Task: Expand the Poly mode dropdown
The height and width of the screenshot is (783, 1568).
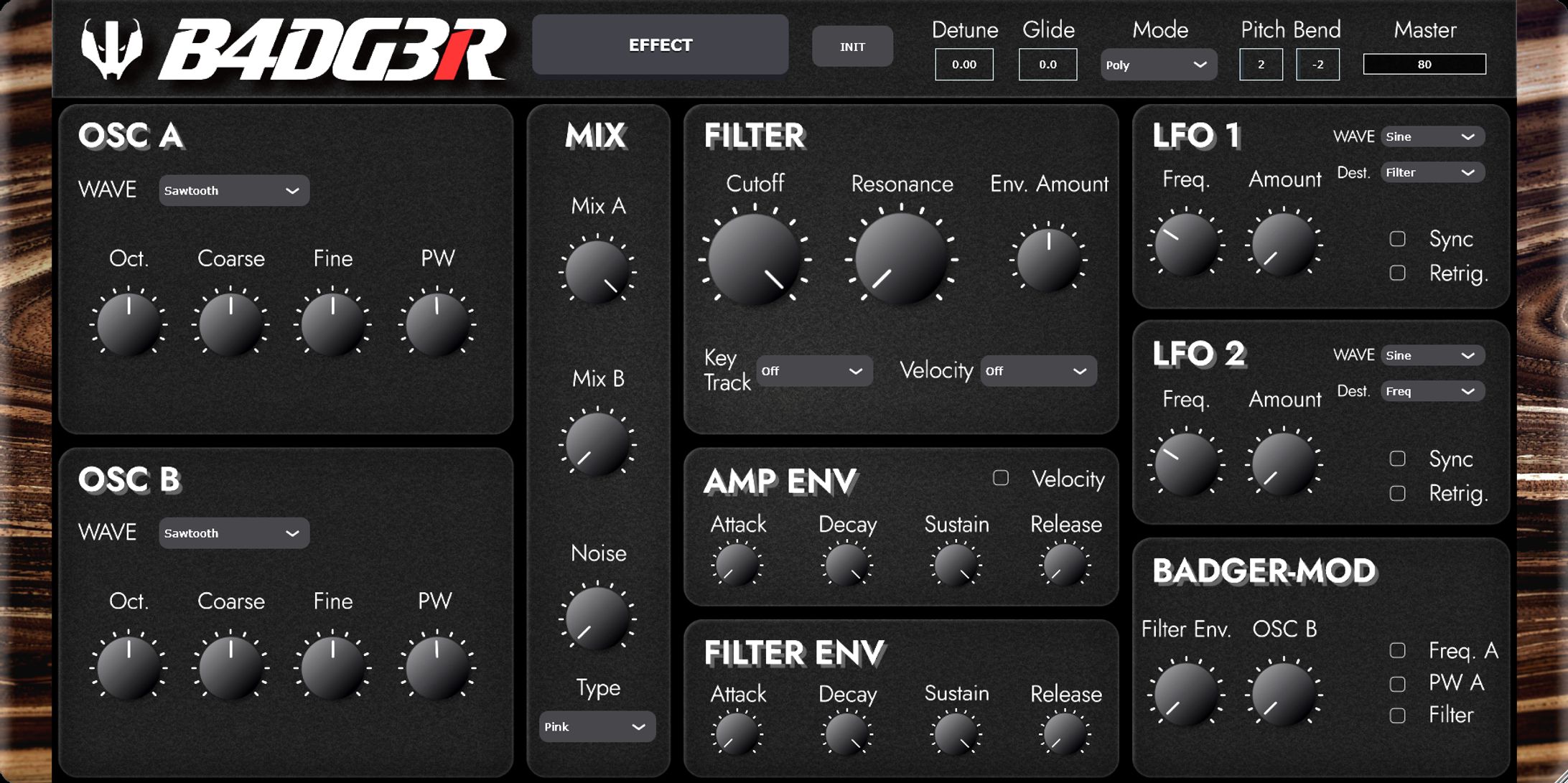Action: [x=1157, y=65]
